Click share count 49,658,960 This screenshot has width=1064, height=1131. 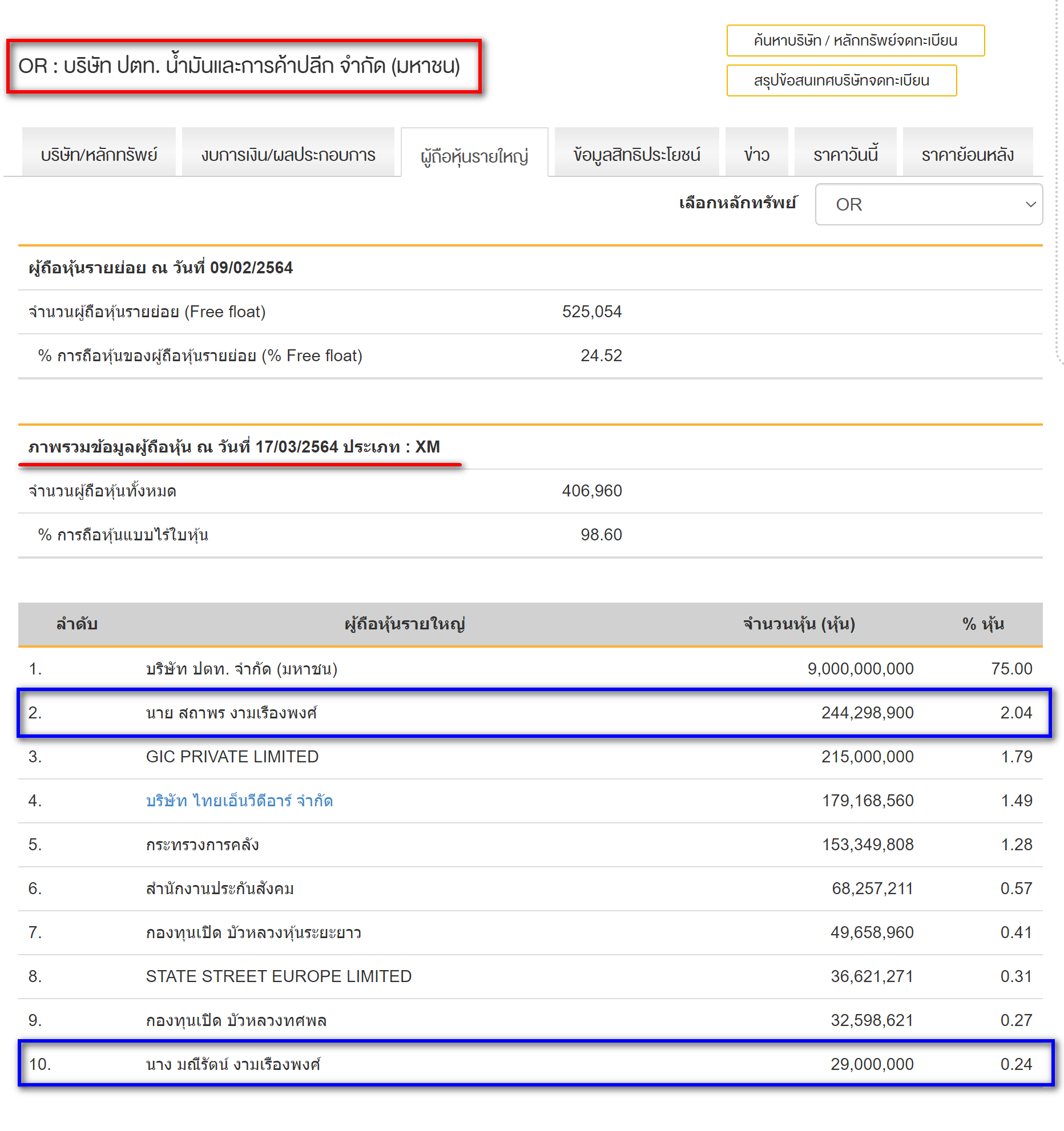coord(872,932)
